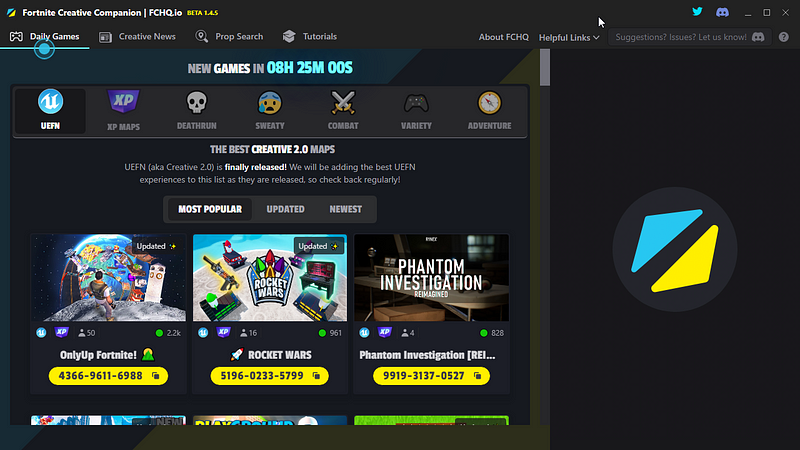Open the Phantom Investigation thumbnail
This screenshot has width=800, height=450.
point(431,278)
